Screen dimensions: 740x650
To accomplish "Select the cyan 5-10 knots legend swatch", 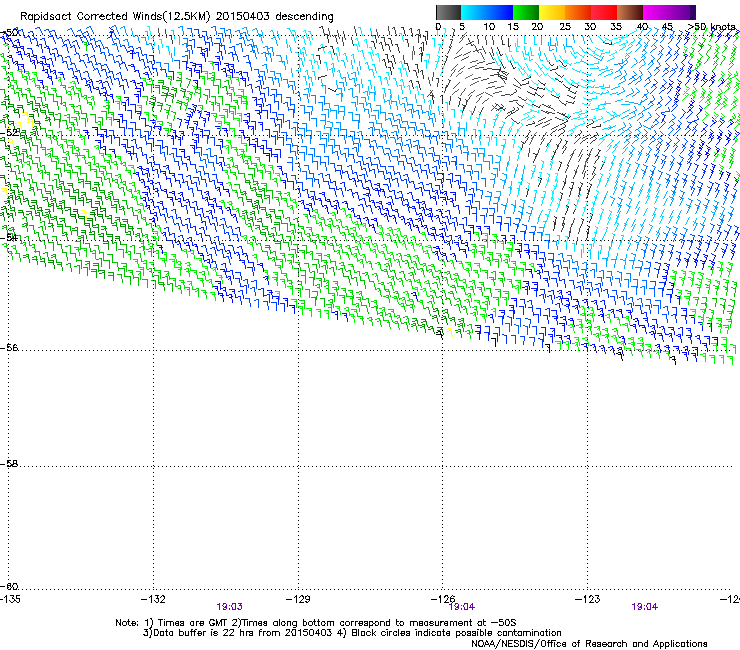I will pyautogui.click(x=474, y=12).
